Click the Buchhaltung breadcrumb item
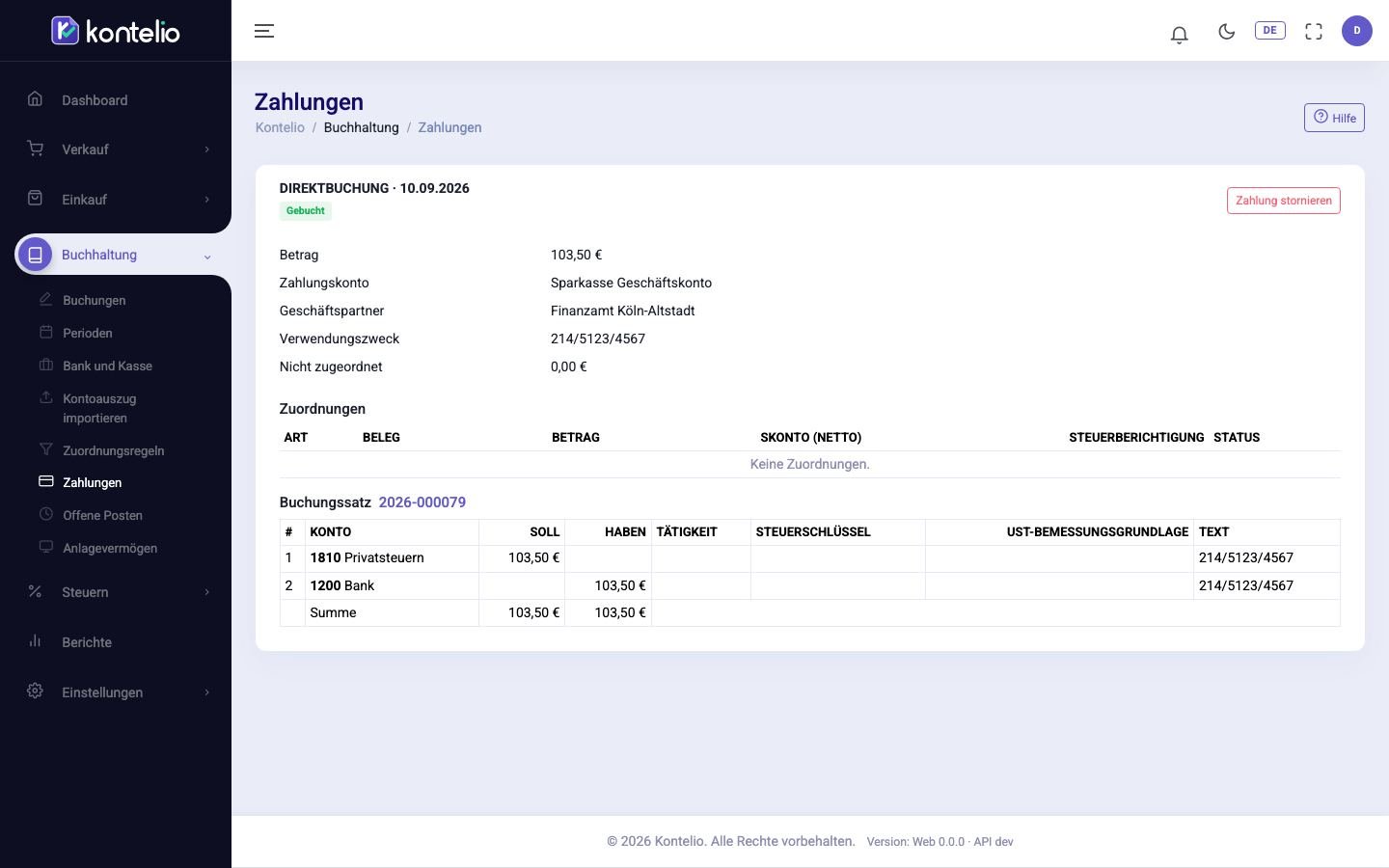The width and height of the screenshot is (1389, 868). (x=362, y=127)
